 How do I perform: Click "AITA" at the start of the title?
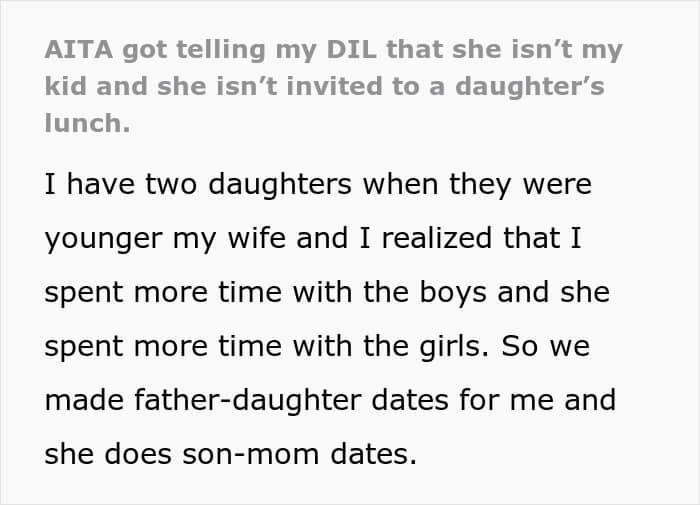pyautogui.click(x=79, y=50)
